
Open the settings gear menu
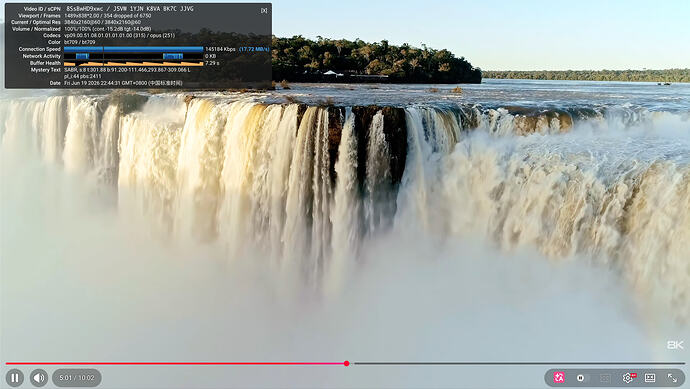point(628,378)
